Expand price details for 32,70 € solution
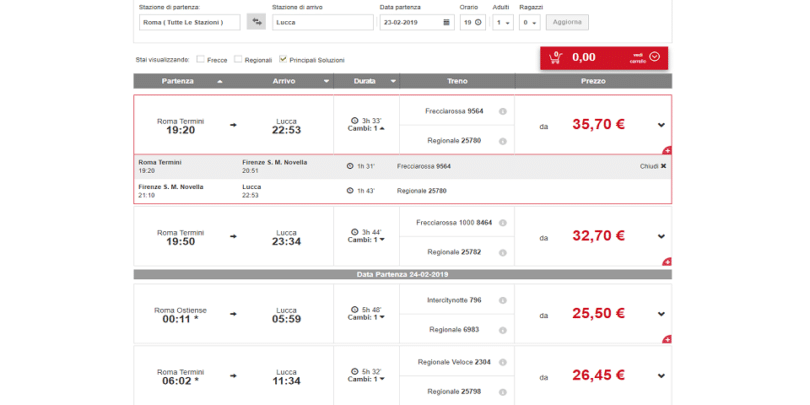 [661, 237]
